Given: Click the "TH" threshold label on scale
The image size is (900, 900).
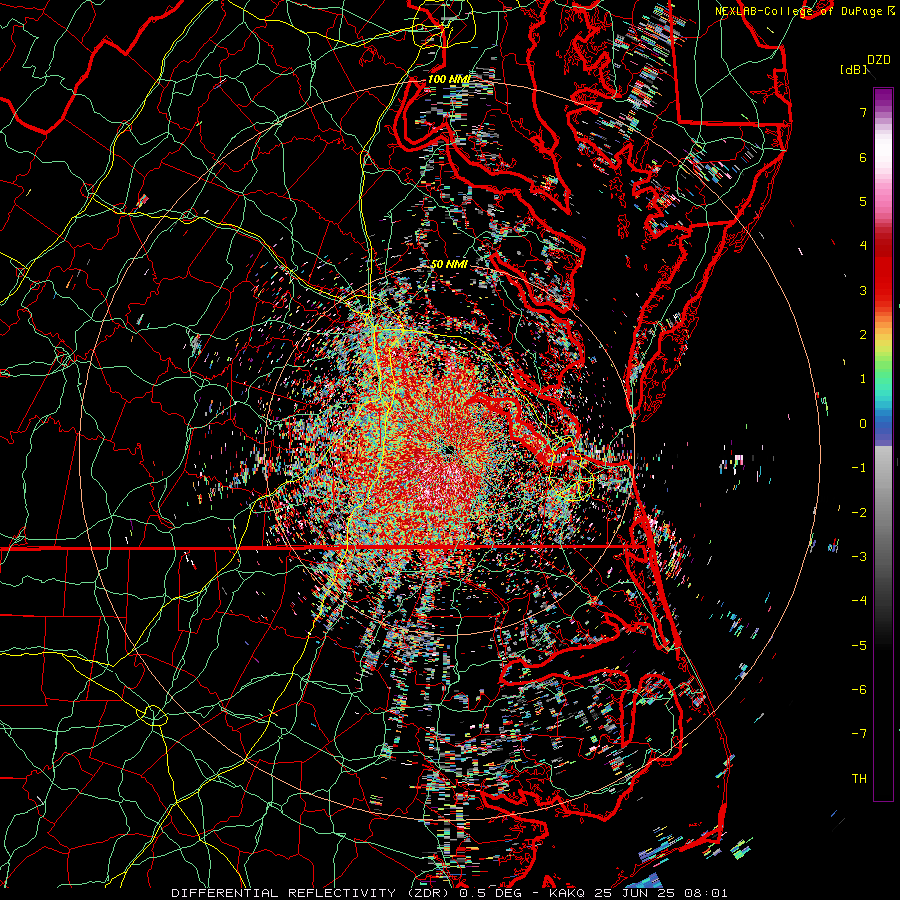Looking at the screenshot, I should click(x=859, y=779).
